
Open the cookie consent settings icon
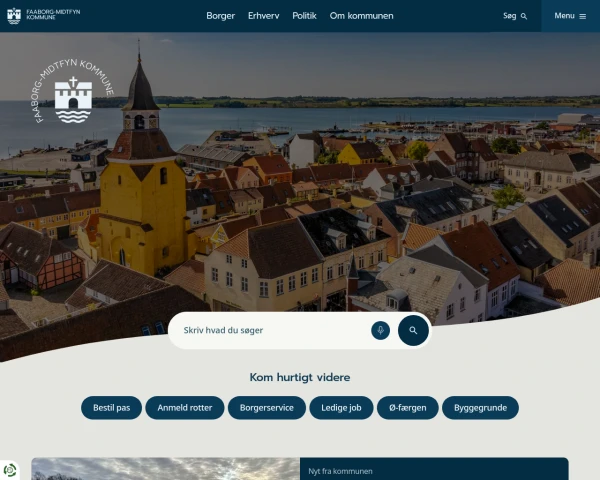pyautogui.click(x=10, y=470)
